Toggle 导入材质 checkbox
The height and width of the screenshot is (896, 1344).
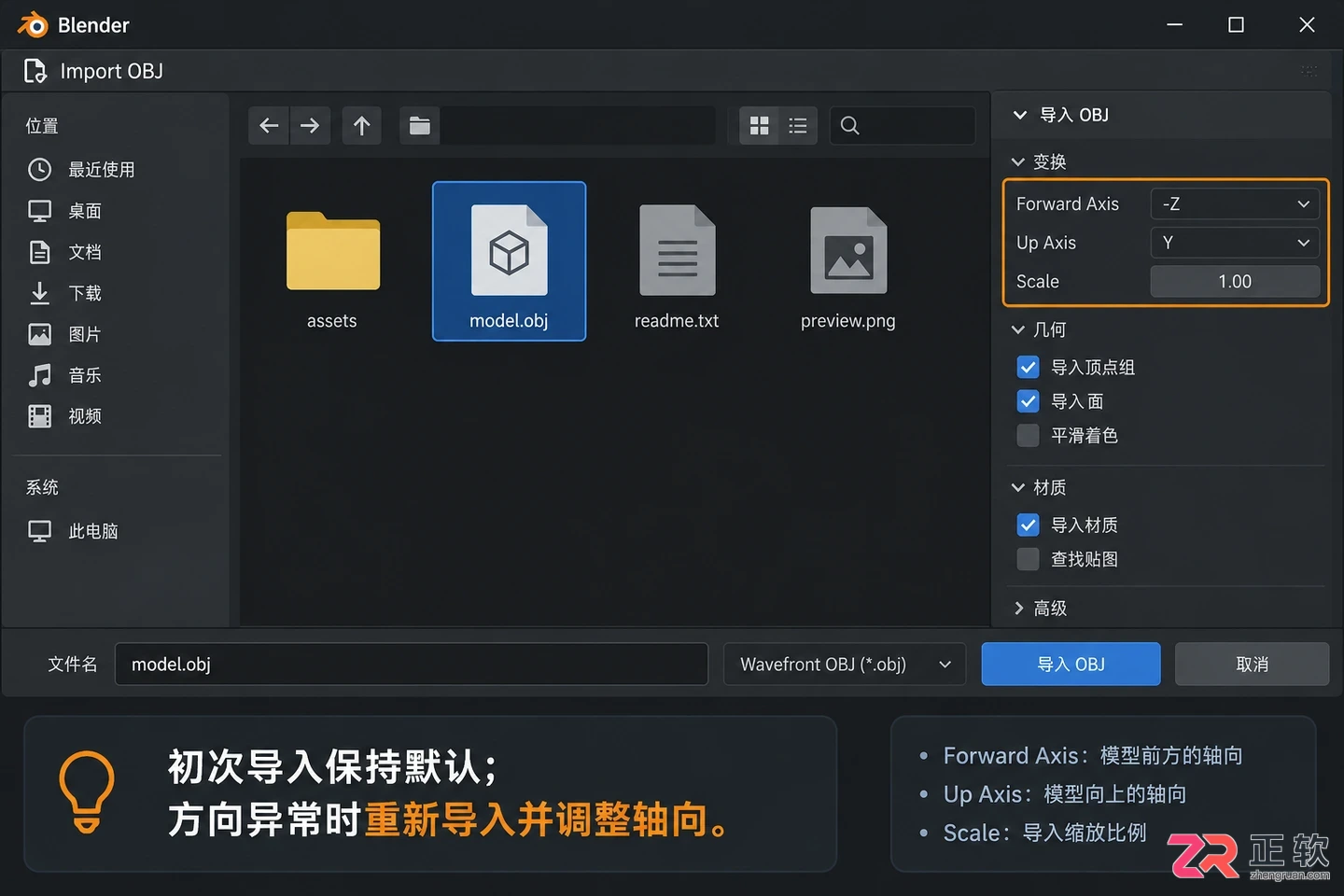[1028, 525]
